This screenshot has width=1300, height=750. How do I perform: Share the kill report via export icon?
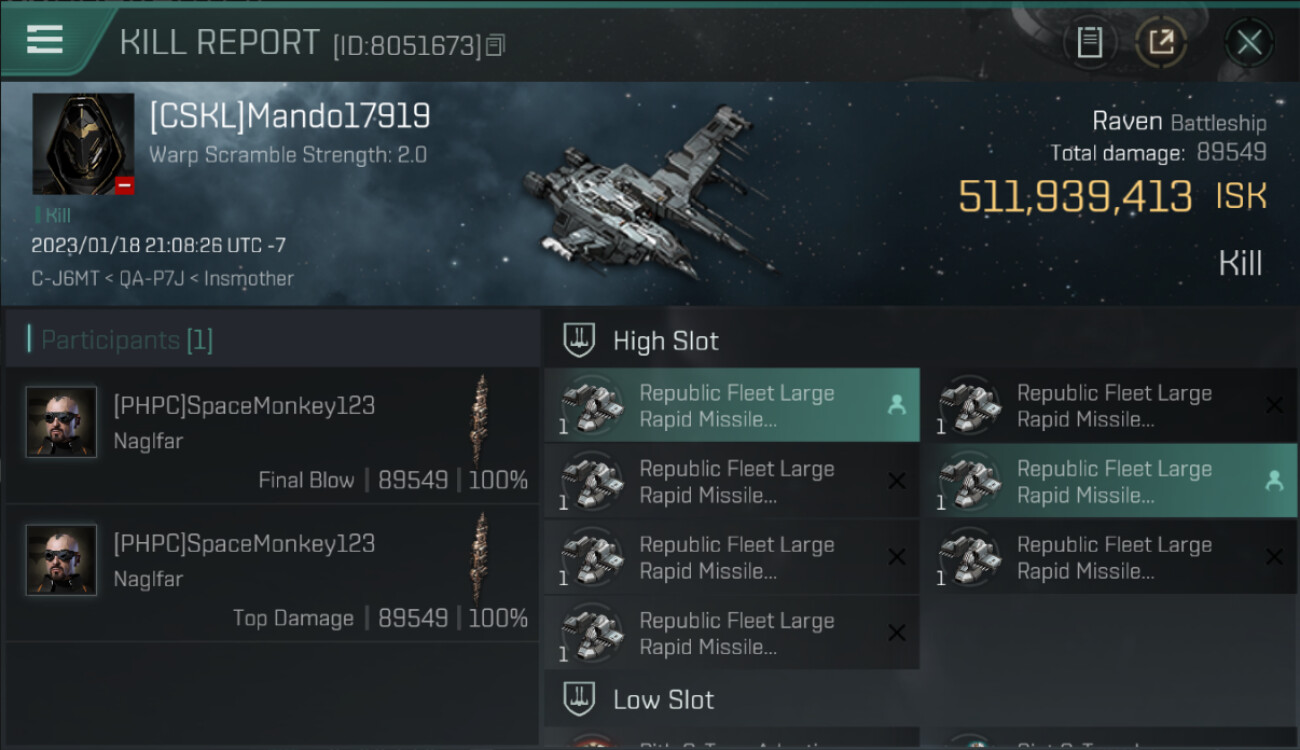pyautogui.click(x=1161, y=42)
